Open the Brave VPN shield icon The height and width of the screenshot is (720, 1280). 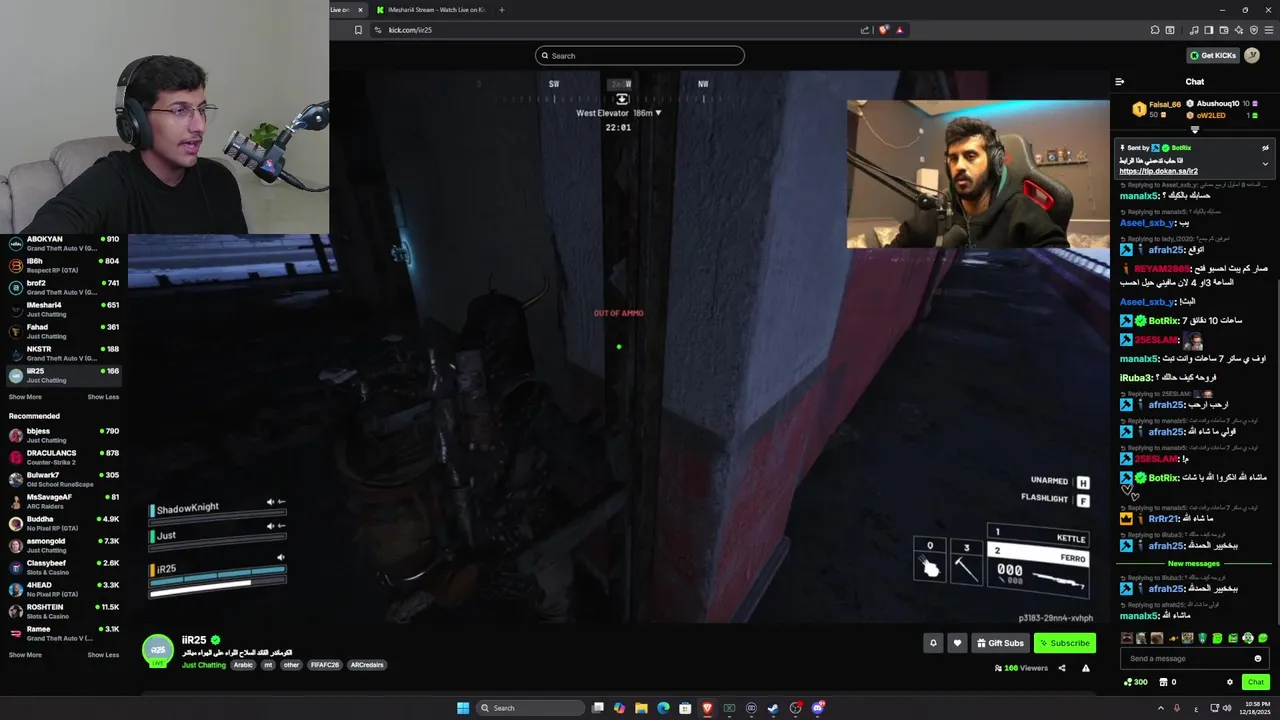(x=1253, y=30)
